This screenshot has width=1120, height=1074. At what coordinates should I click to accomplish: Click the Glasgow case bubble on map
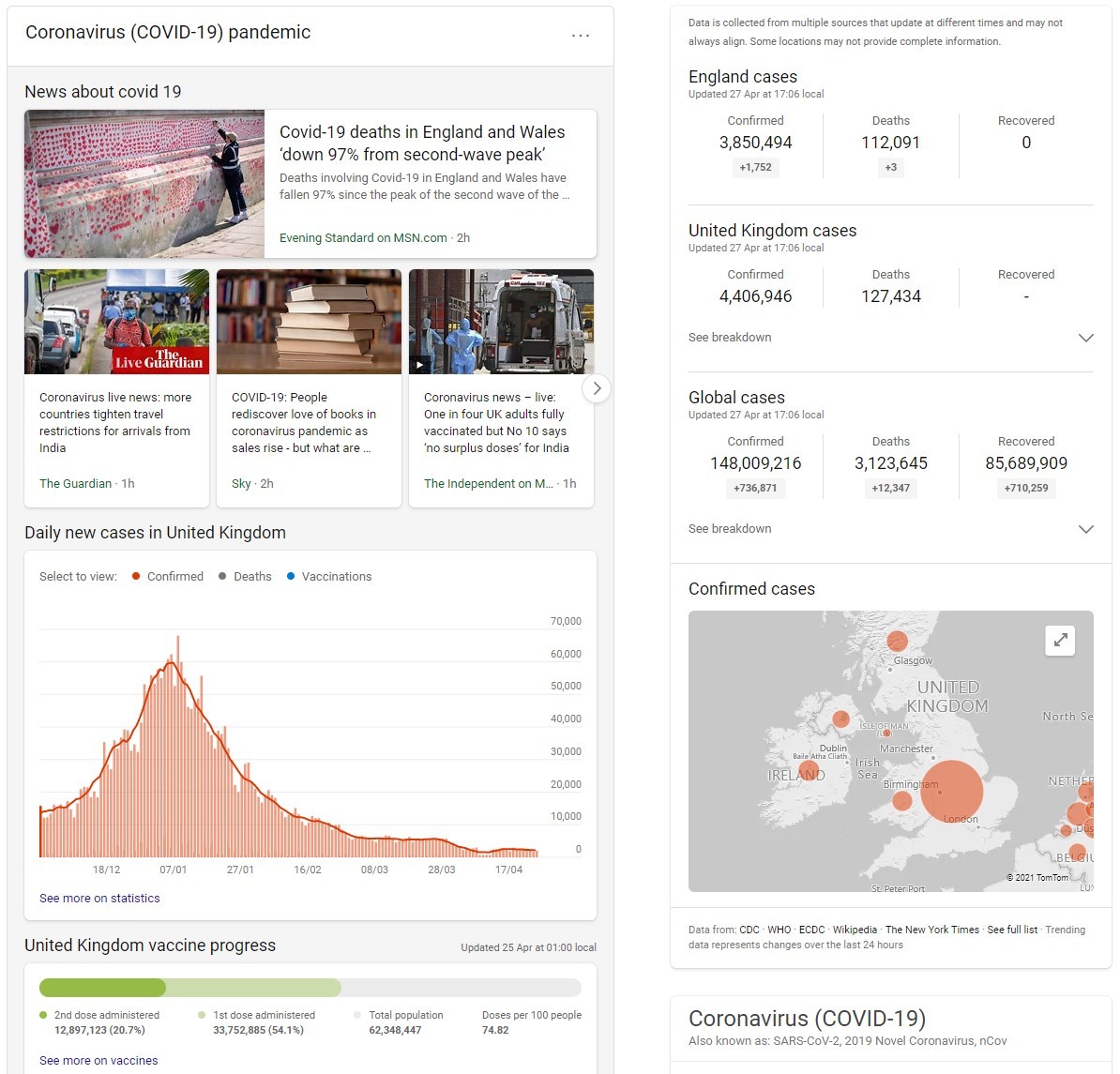click(x=898, y=641)
